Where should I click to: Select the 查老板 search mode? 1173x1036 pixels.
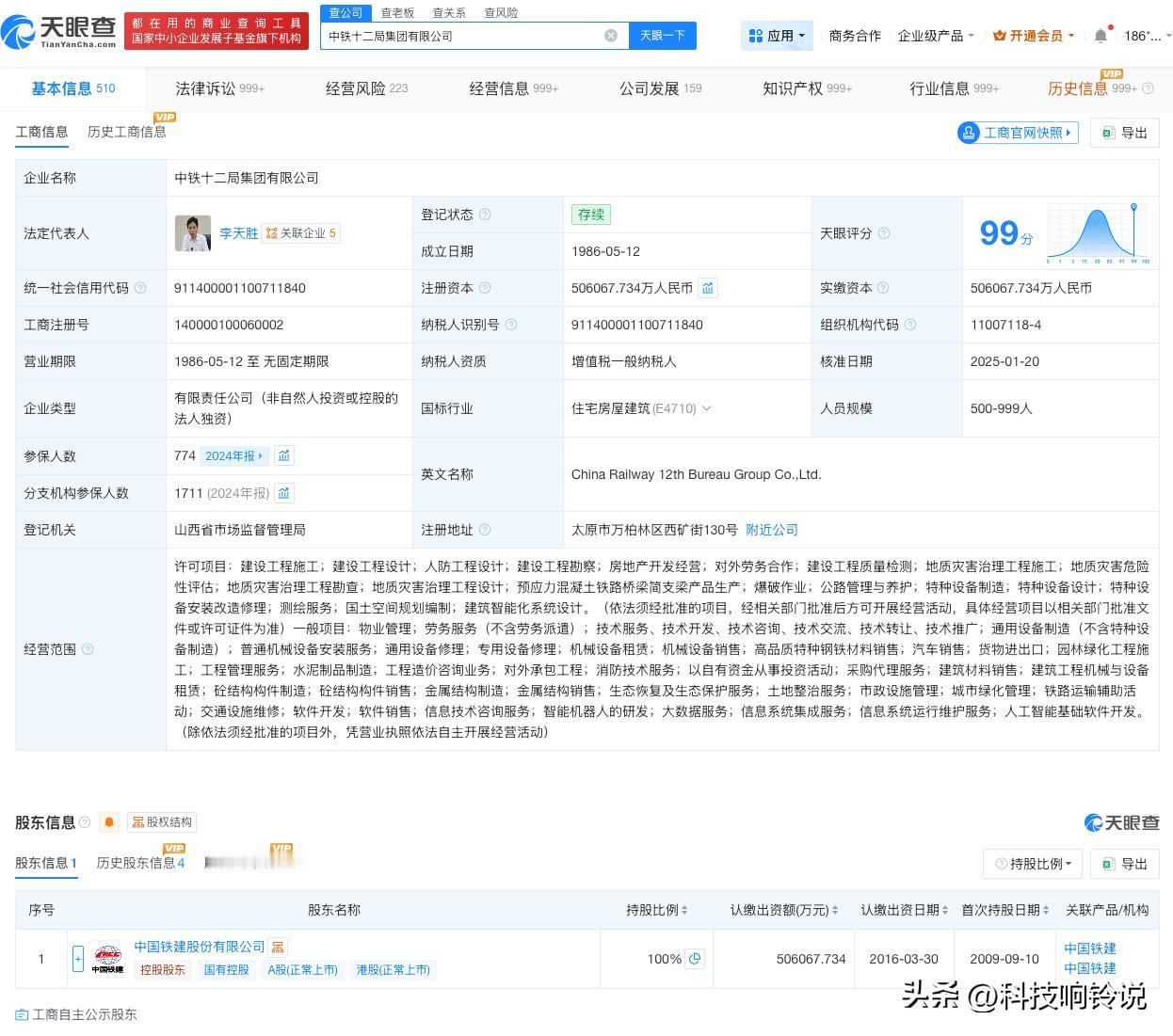click(x=397, y=12)
